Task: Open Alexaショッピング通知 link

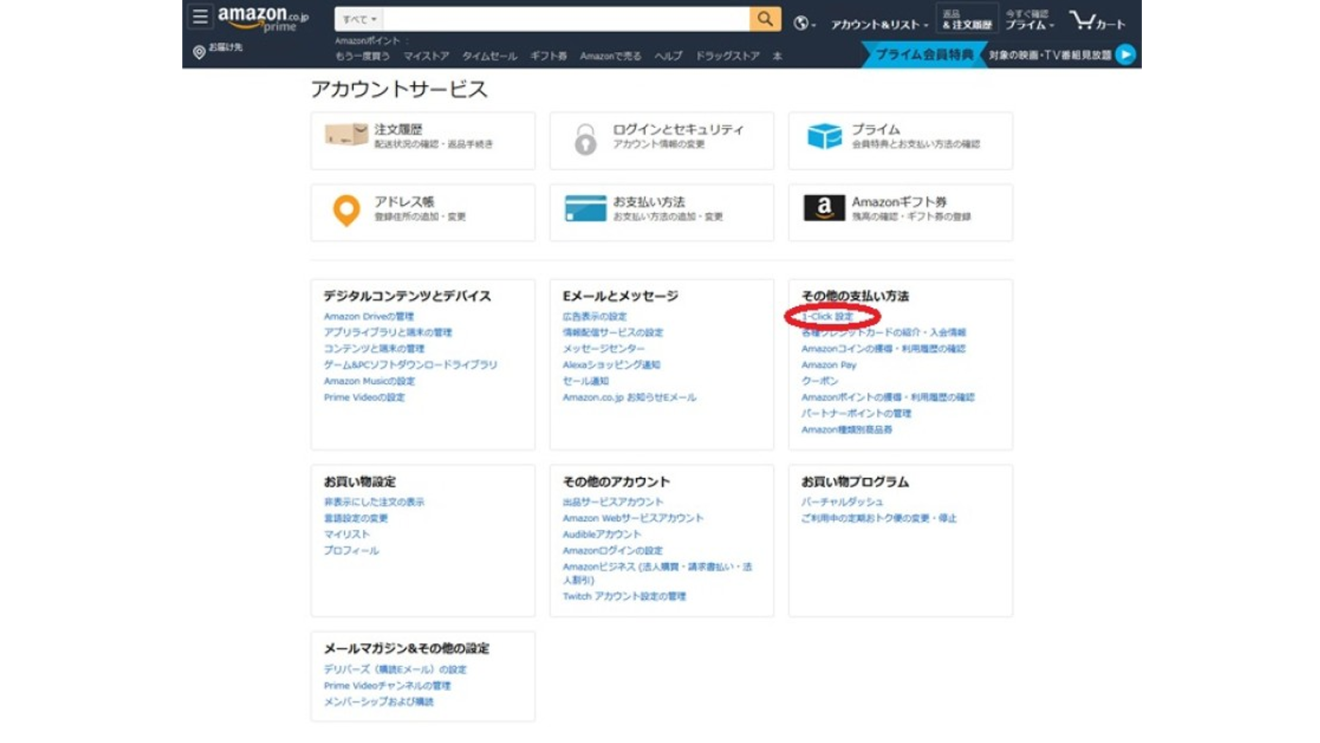Action: click(611, 365)
